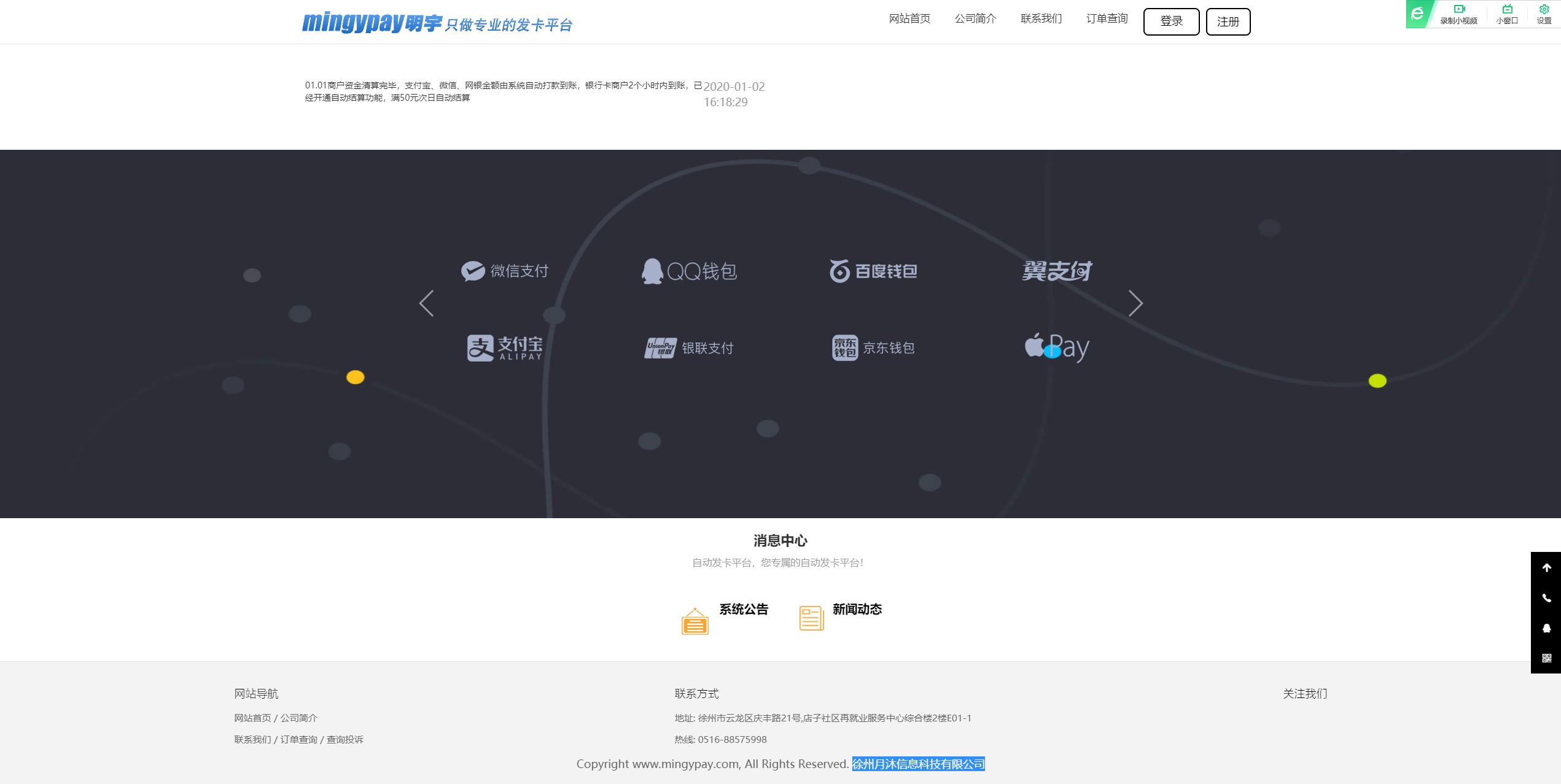Select the 翼支付 logo
This screenshot has height=784, width=1561.
(x=1057, y=271)
